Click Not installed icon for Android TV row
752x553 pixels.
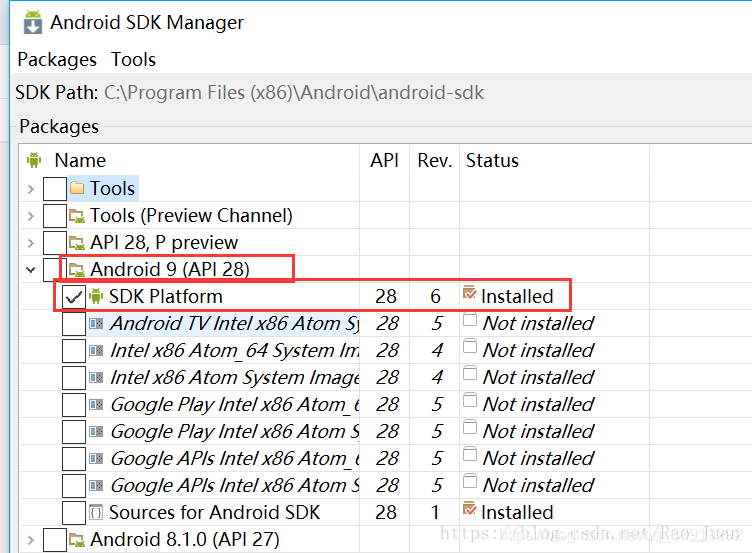[470, 319]
